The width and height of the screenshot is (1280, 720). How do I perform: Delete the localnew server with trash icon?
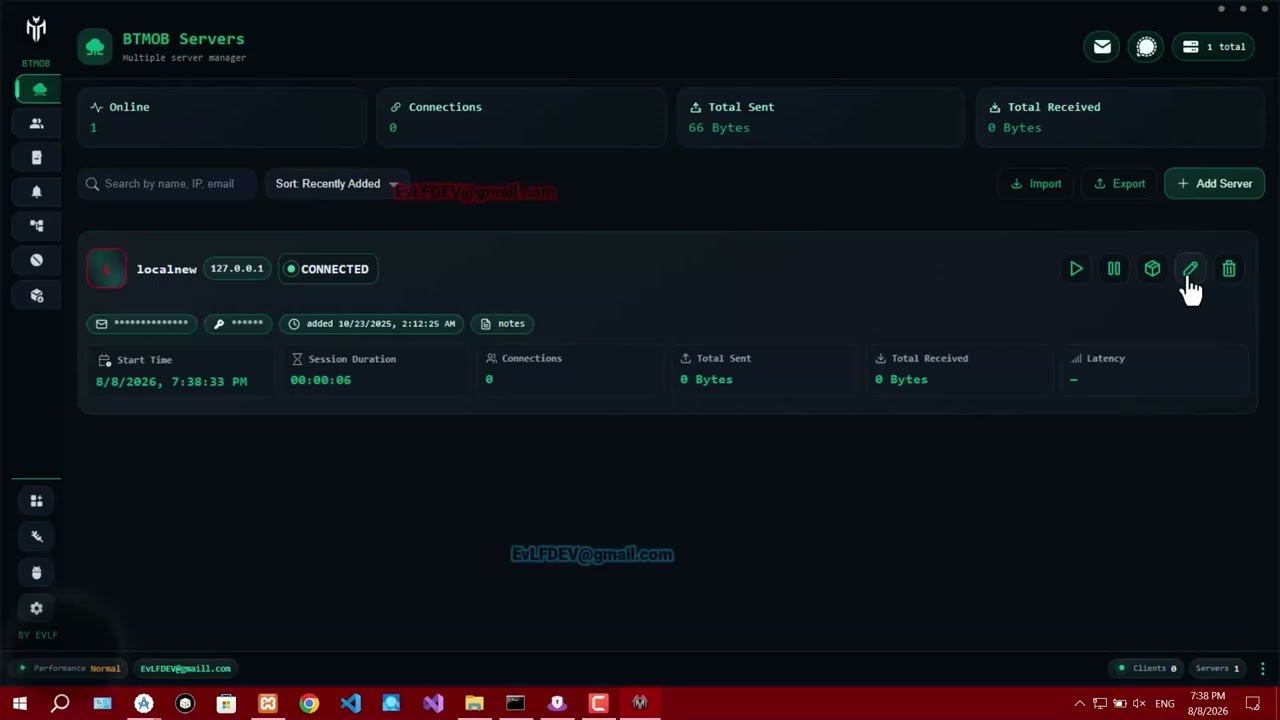[x=1229, y=269]
